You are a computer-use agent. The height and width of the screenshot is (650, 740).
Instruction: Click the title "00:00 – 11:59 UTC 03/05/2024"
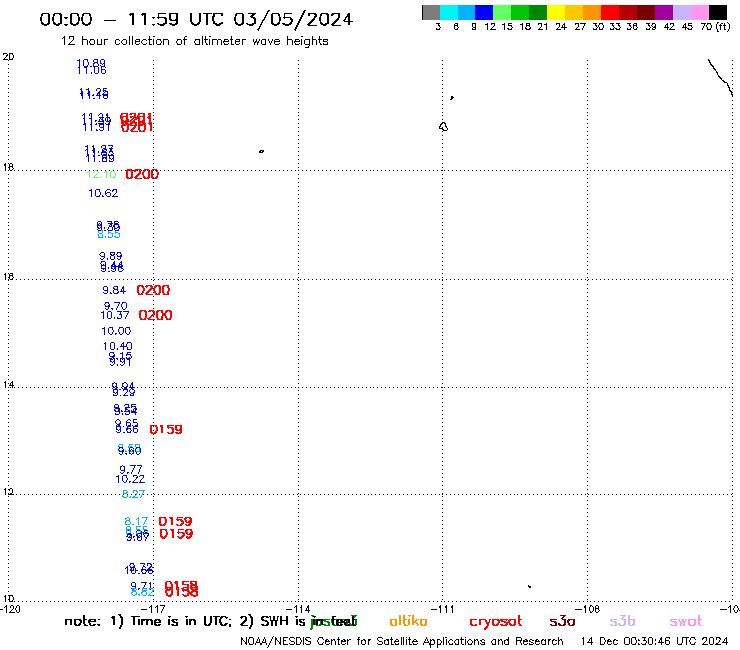pos(196,20)
